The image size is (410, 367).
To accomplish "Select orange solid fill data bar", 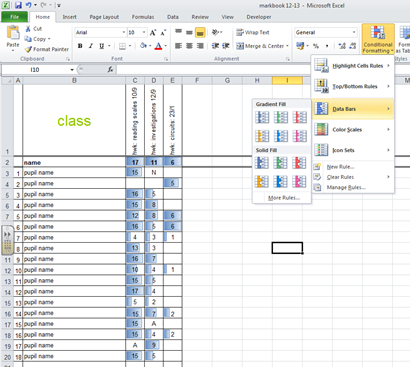I will click(x=262, y=182).
